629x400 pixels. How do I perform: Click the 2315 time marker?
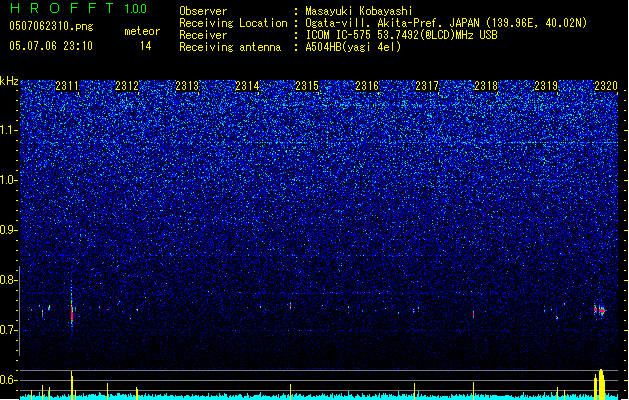pos(307,86)
